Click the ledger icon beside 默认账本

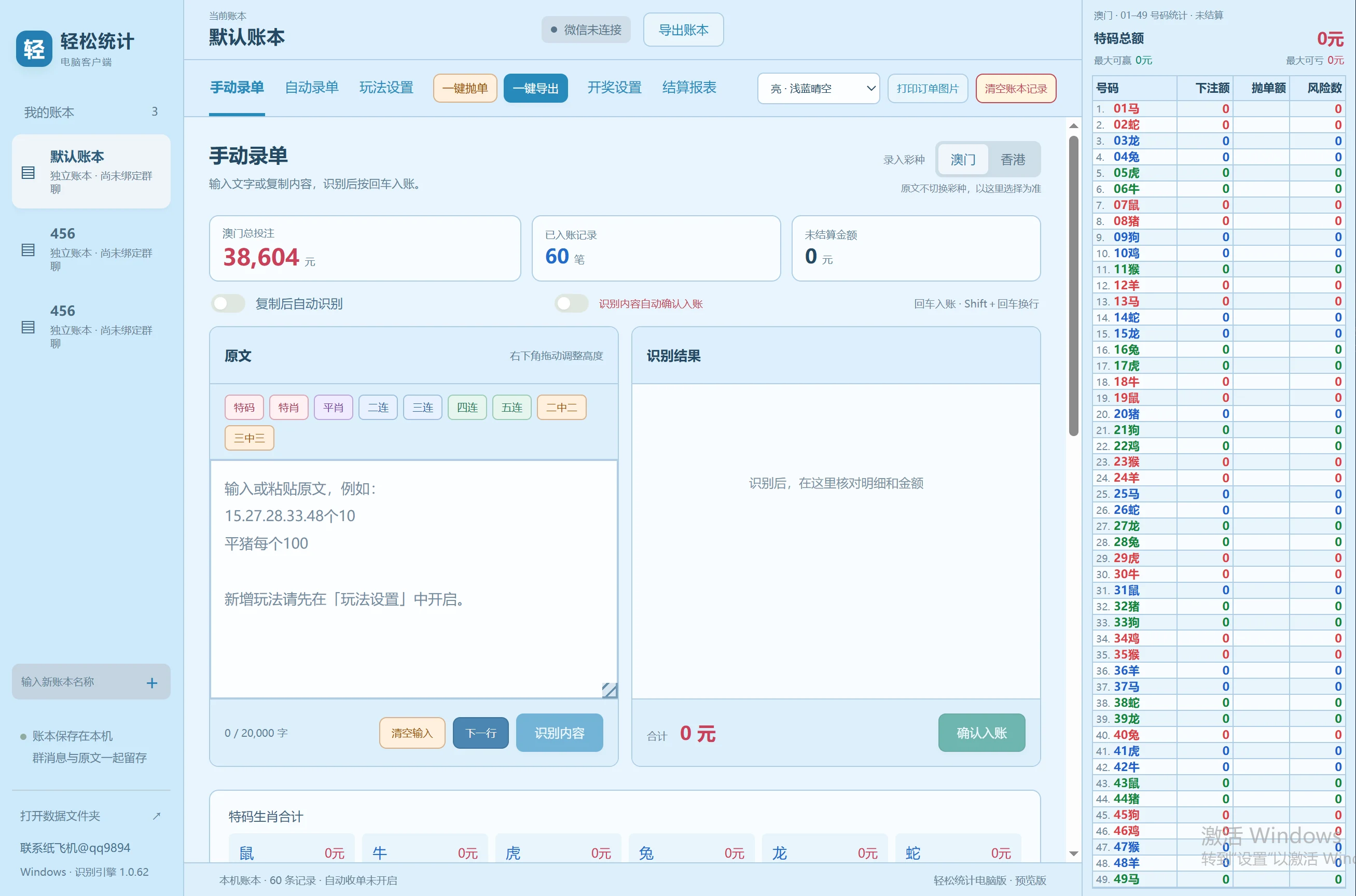click(28, 172)
